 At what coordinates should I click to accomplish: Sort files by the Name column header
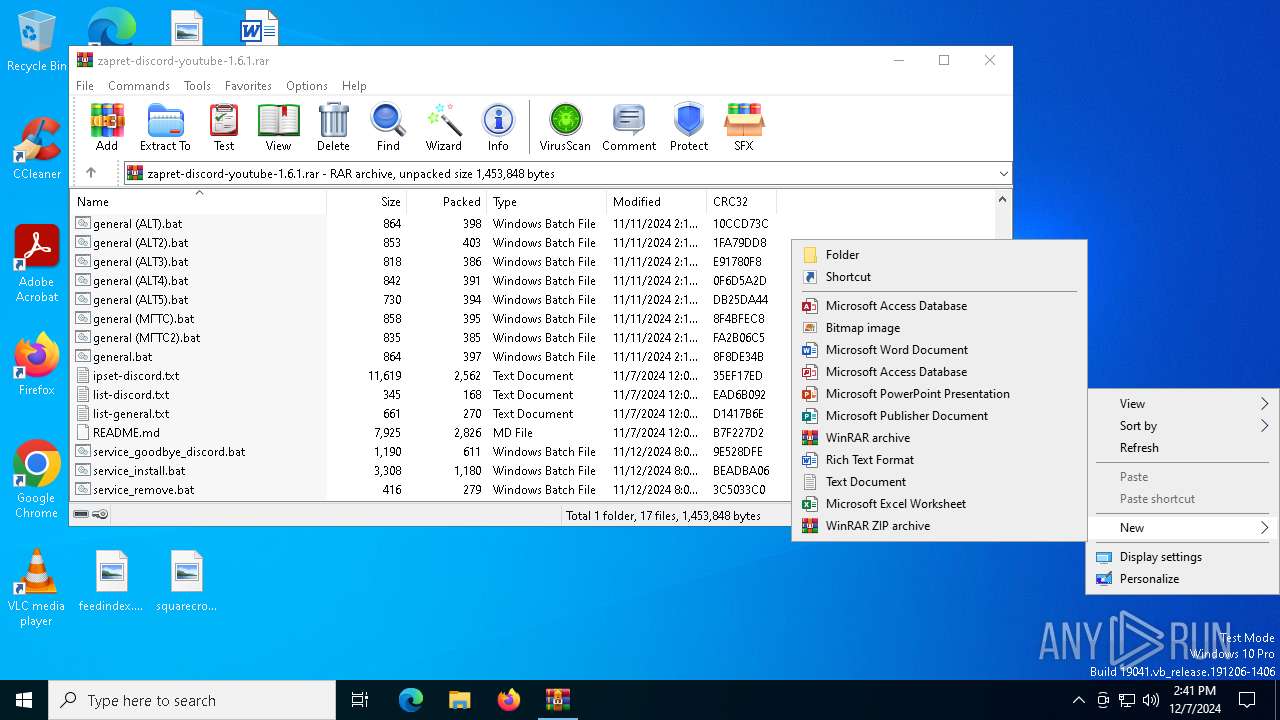coord(198,201)
